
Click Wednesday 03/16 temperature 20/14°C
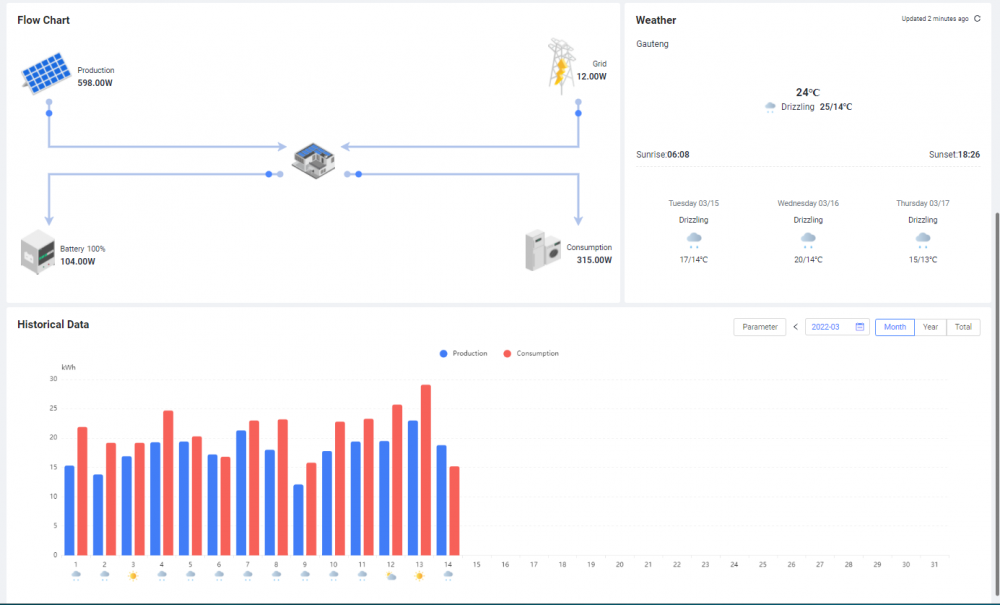[x=808, y=259]
